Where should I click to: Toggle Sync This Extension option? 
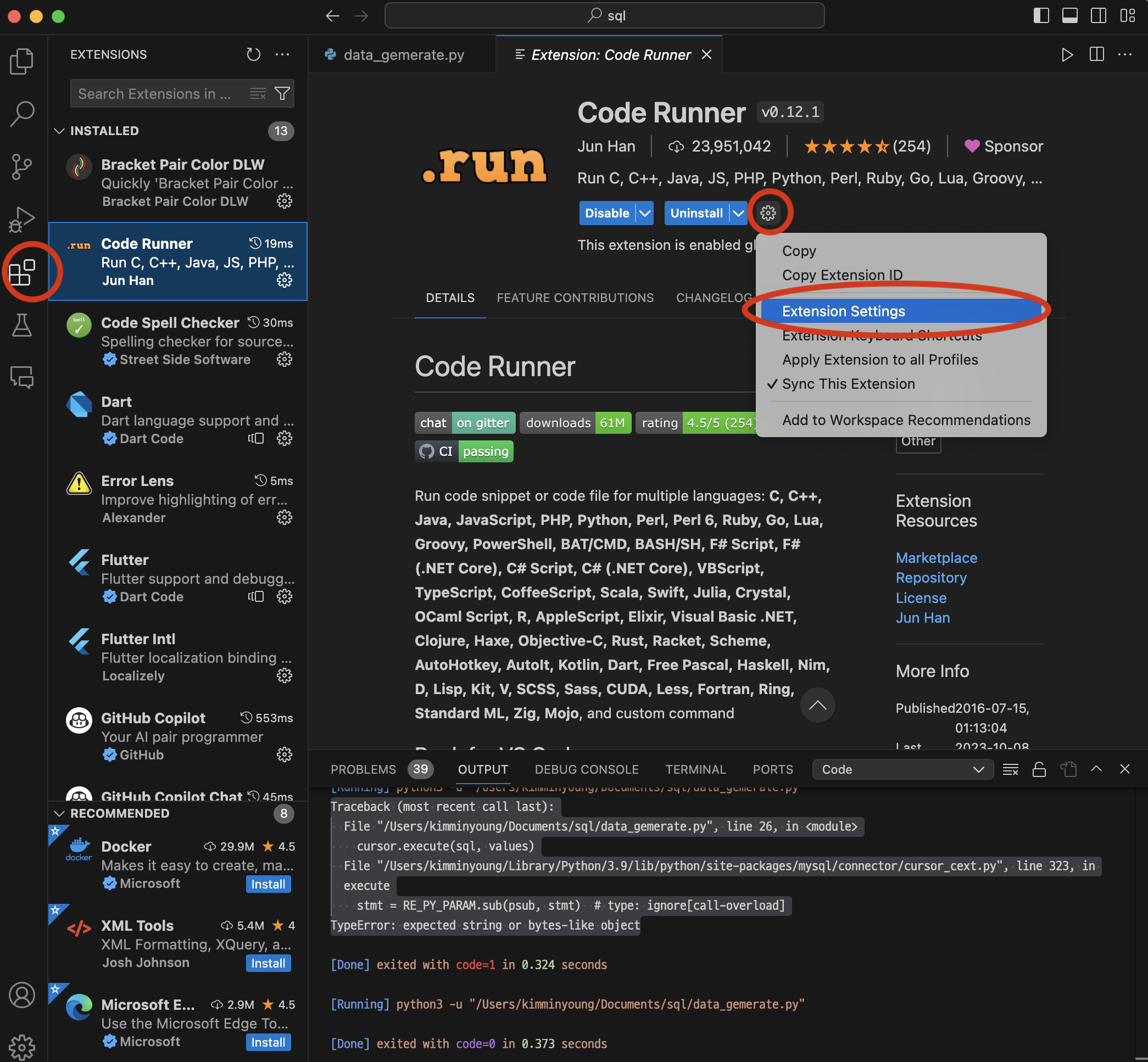pos(848,384)
